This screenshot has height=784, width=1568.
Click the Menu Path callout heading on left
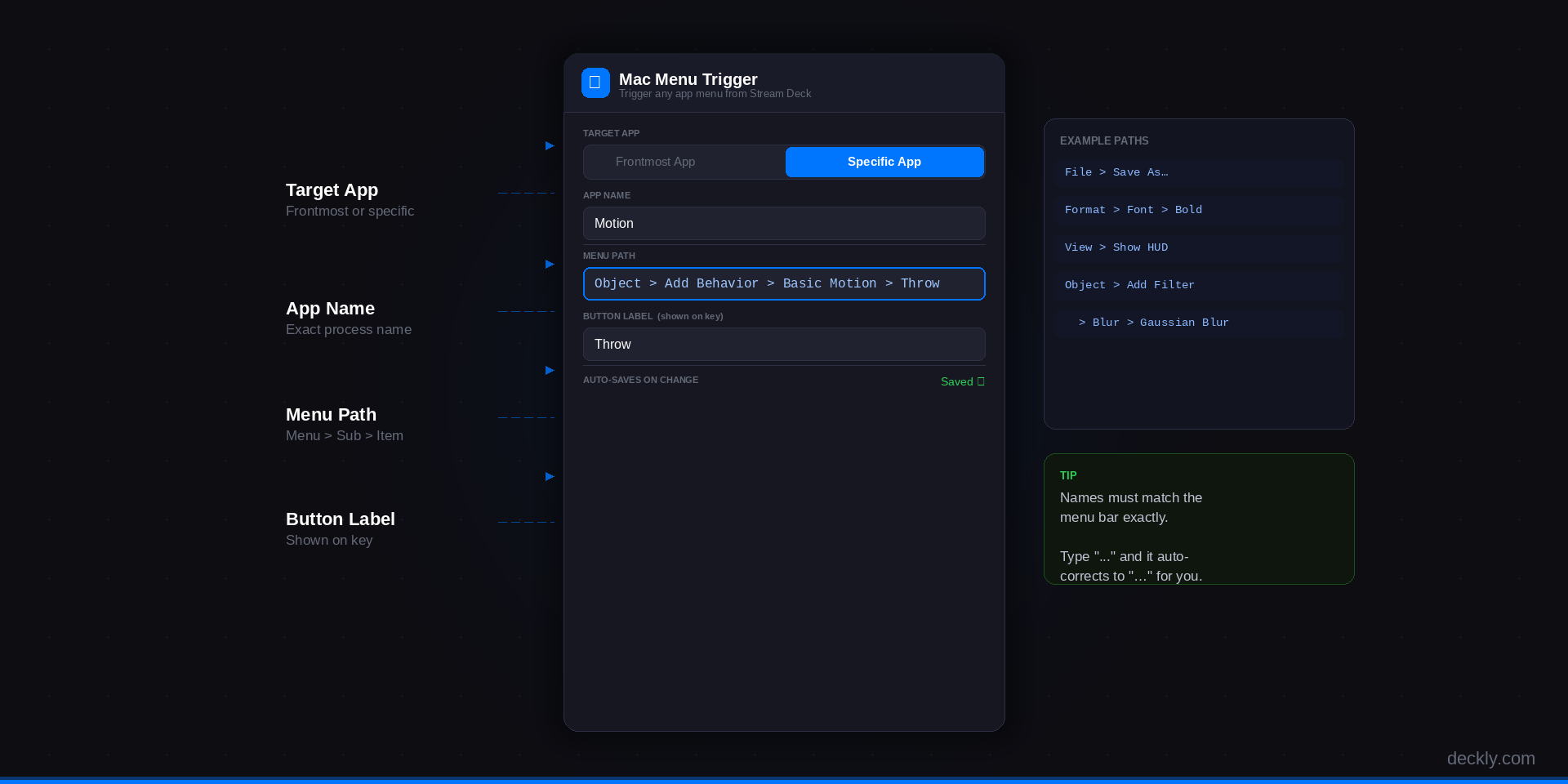(331, 415)
